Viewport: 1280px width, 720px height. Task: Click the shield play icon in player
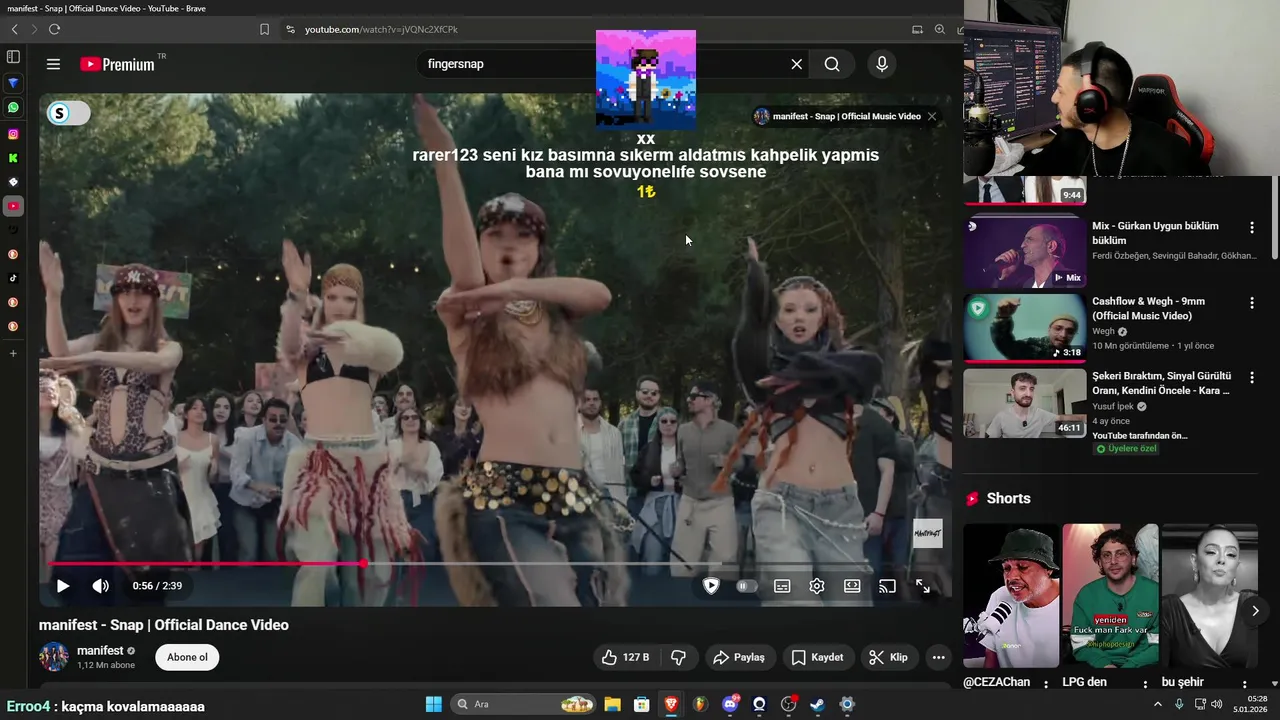[x=711, y=586]
